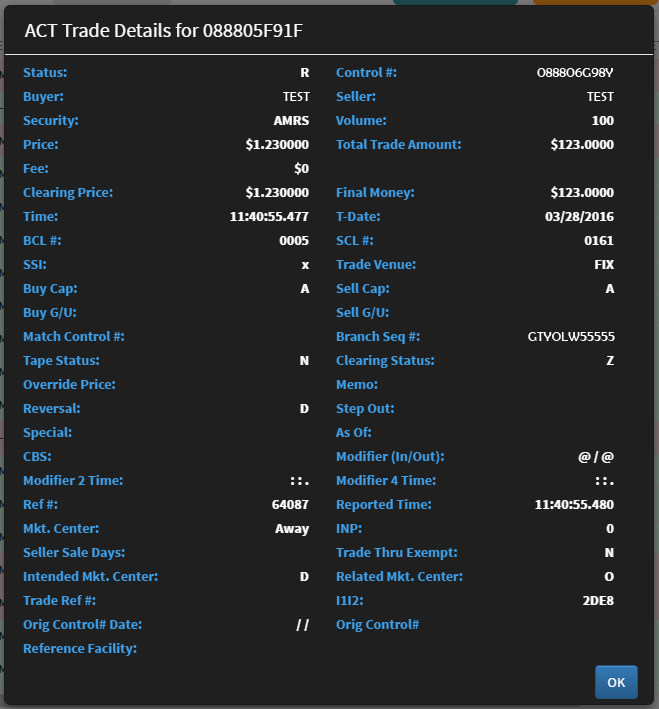Click the Clearing Status label
This screenshot has width=659, height=709.
tap(385, 361)
